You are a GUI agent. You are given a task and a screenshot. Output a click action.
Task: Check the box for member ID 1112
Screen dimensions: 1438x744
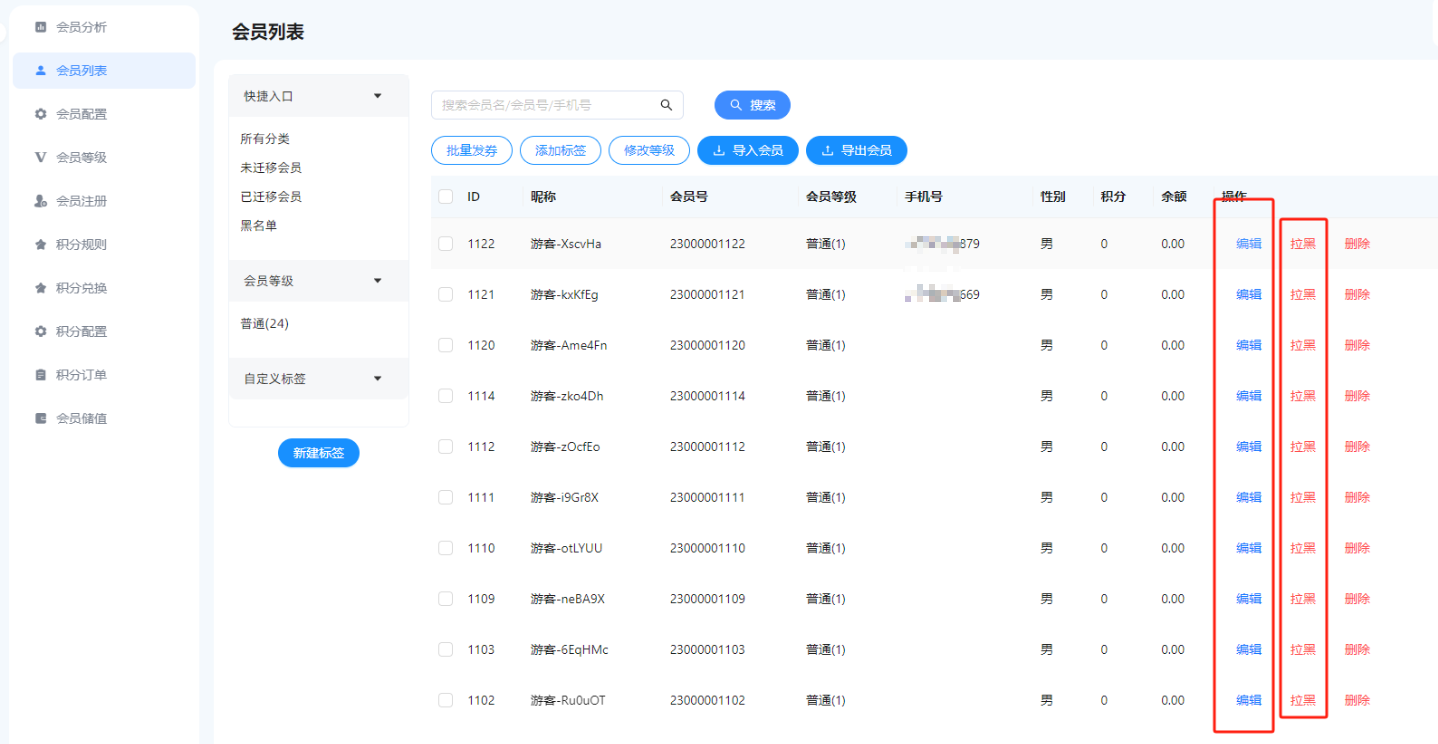446,447
